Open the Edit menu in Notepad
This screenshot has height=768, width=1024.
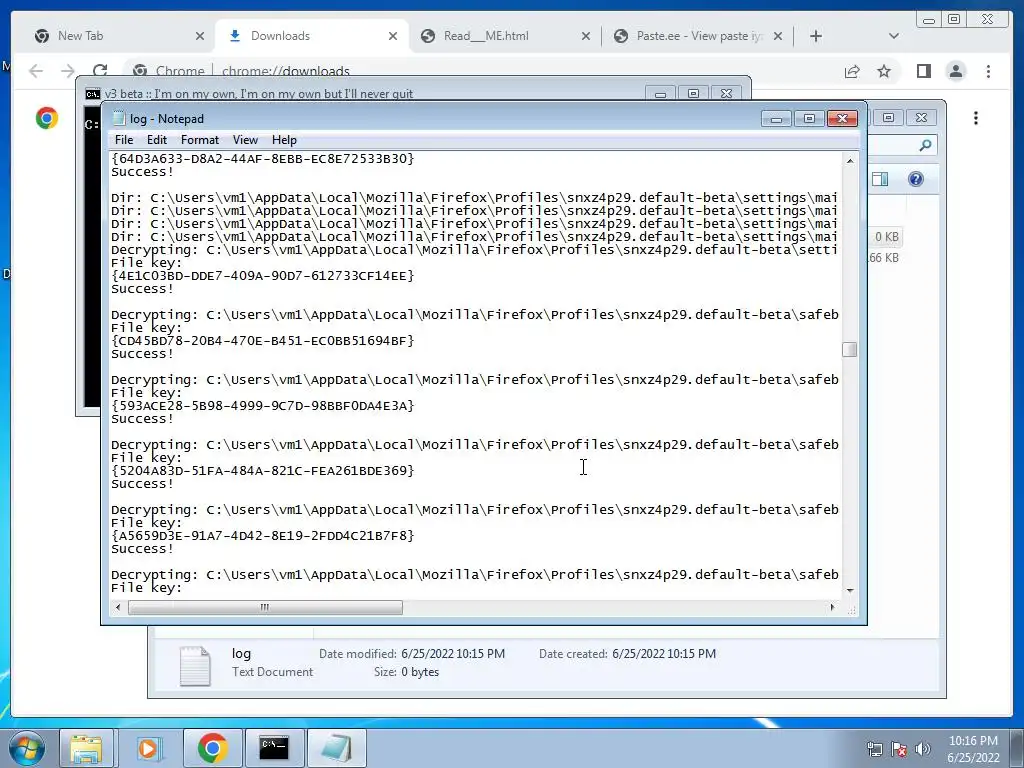click(x=156, y=140)
